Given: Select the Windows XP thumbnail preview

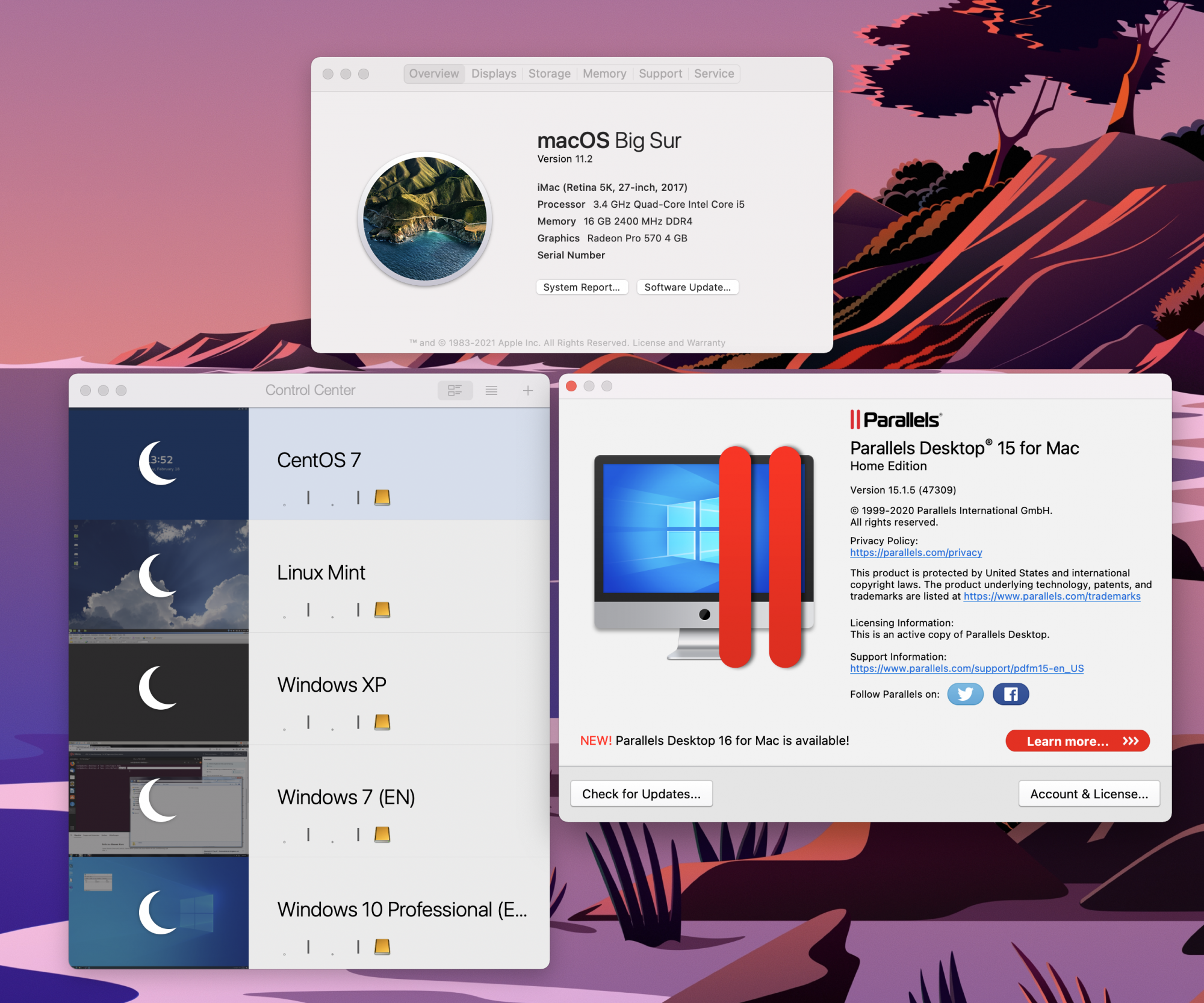Looking at the screenshot, I should 158,688.
